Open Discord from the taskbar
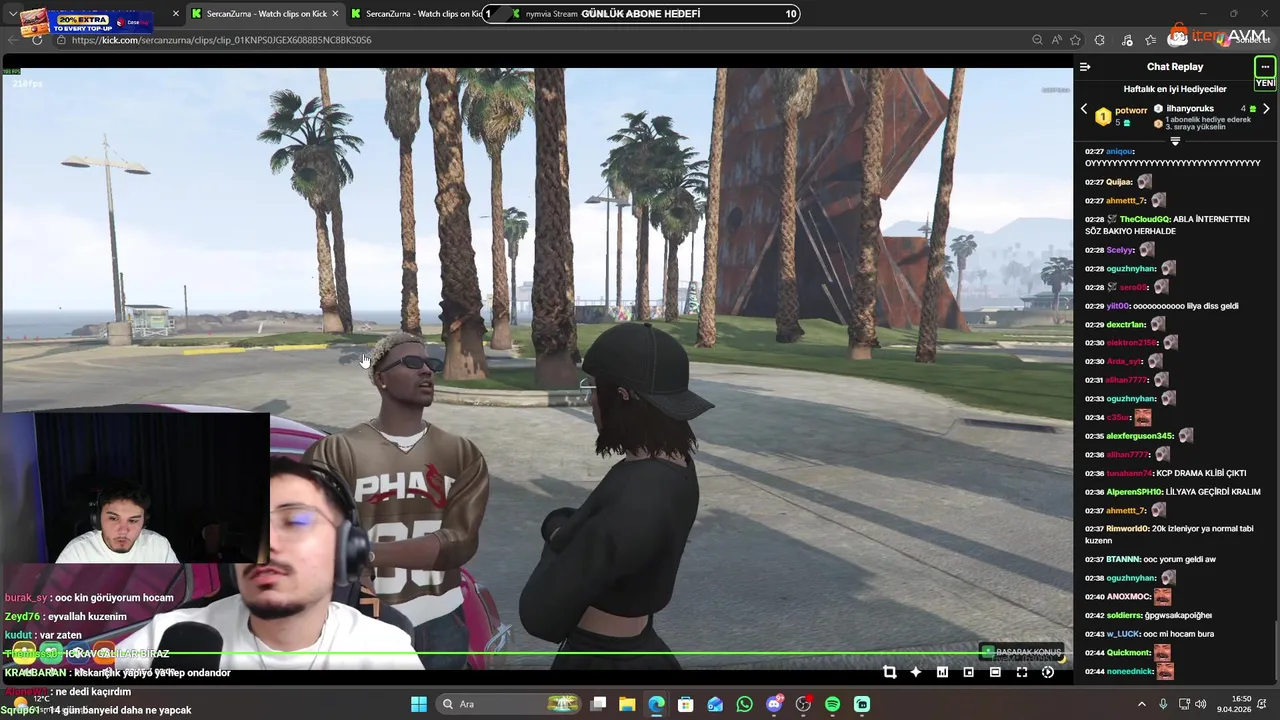Viewport: 1280px width, 720px height. click(x=774, y=704)
